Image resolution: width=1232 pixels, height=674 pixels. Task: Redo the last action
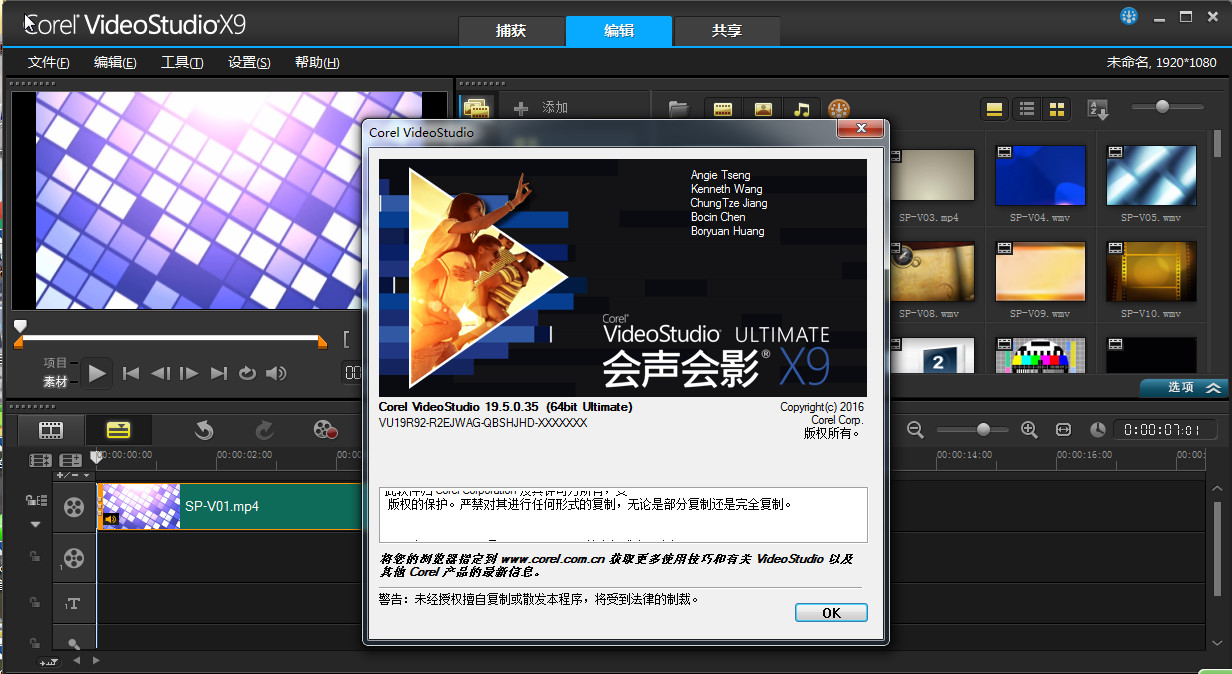click(x=264, y=430)
